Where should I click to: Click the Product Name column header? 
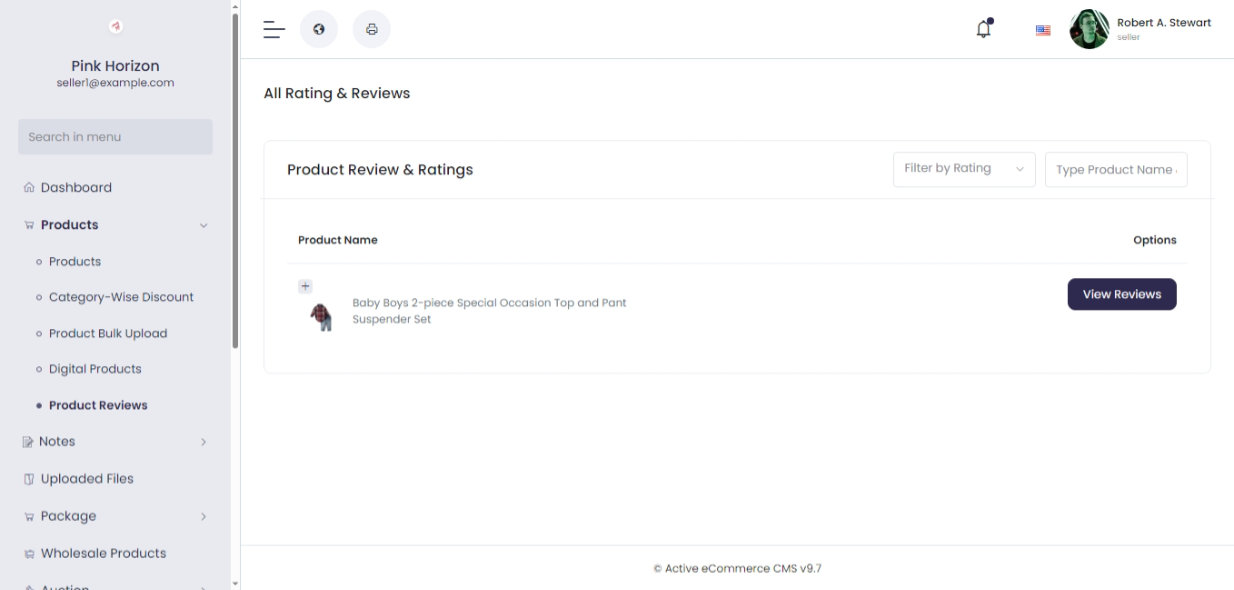(x=338, y=240)
